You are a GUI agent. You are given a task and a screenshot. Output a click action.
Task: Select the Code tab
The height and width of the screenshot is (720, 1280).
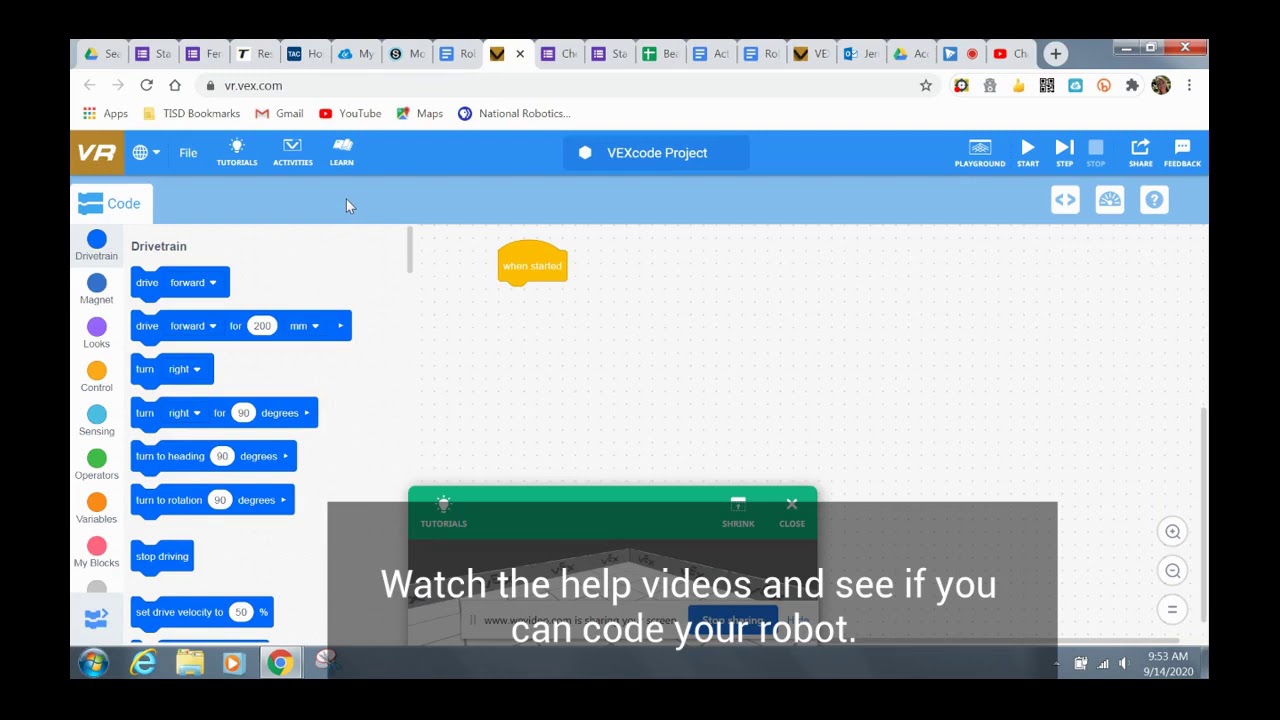111,204
